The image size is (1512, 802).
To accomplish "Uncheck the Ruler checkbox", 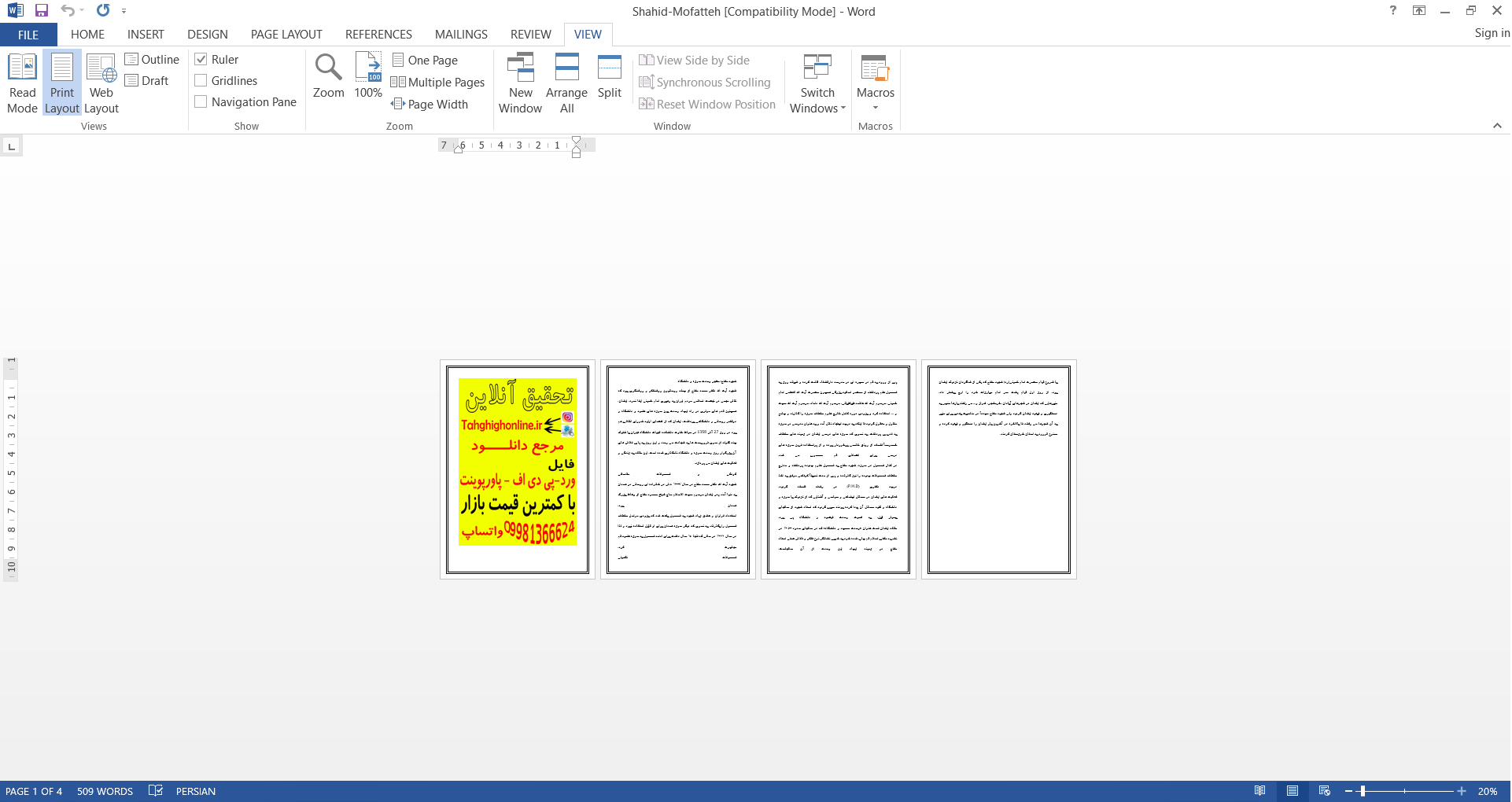I will click(x=201, y=60).
